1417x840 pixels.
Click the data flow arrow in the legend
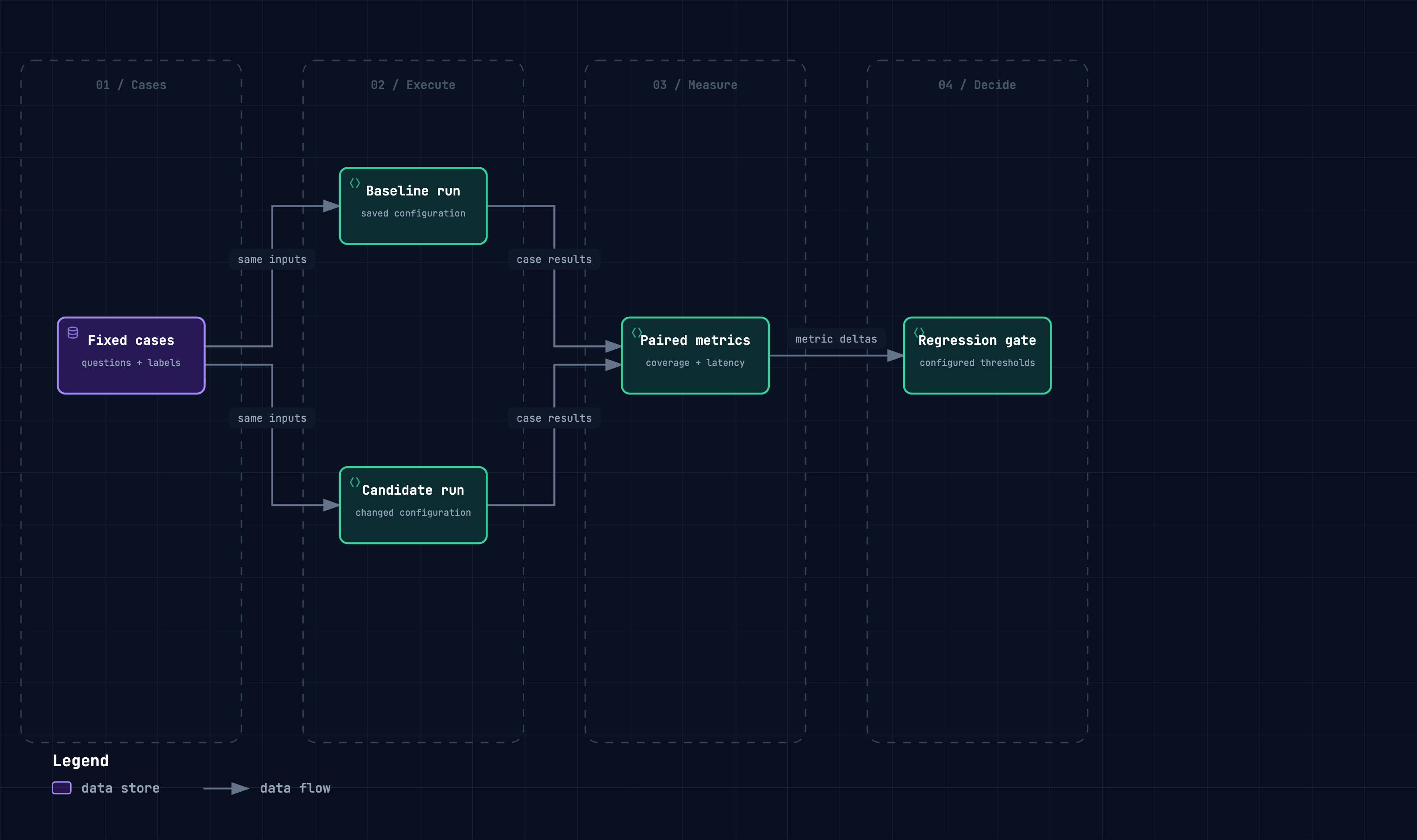pyautogui.click(x=226, y=788)
